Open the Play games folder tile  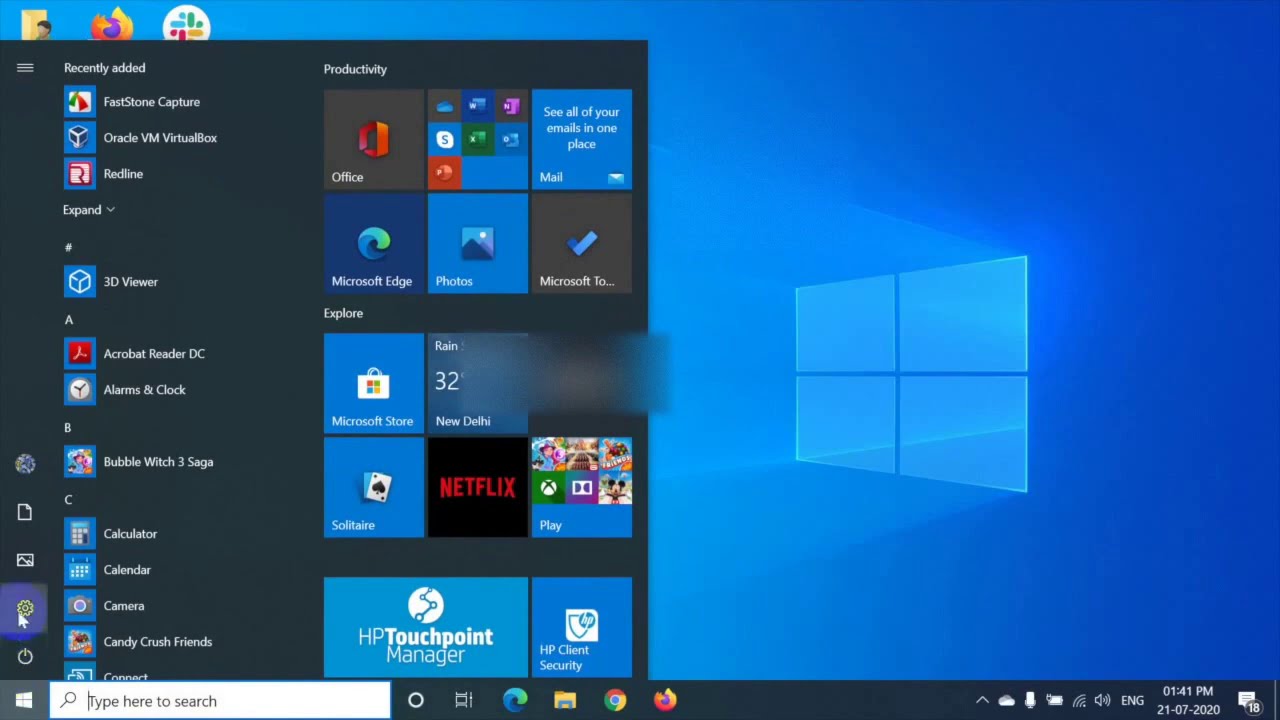pos(582,488)
